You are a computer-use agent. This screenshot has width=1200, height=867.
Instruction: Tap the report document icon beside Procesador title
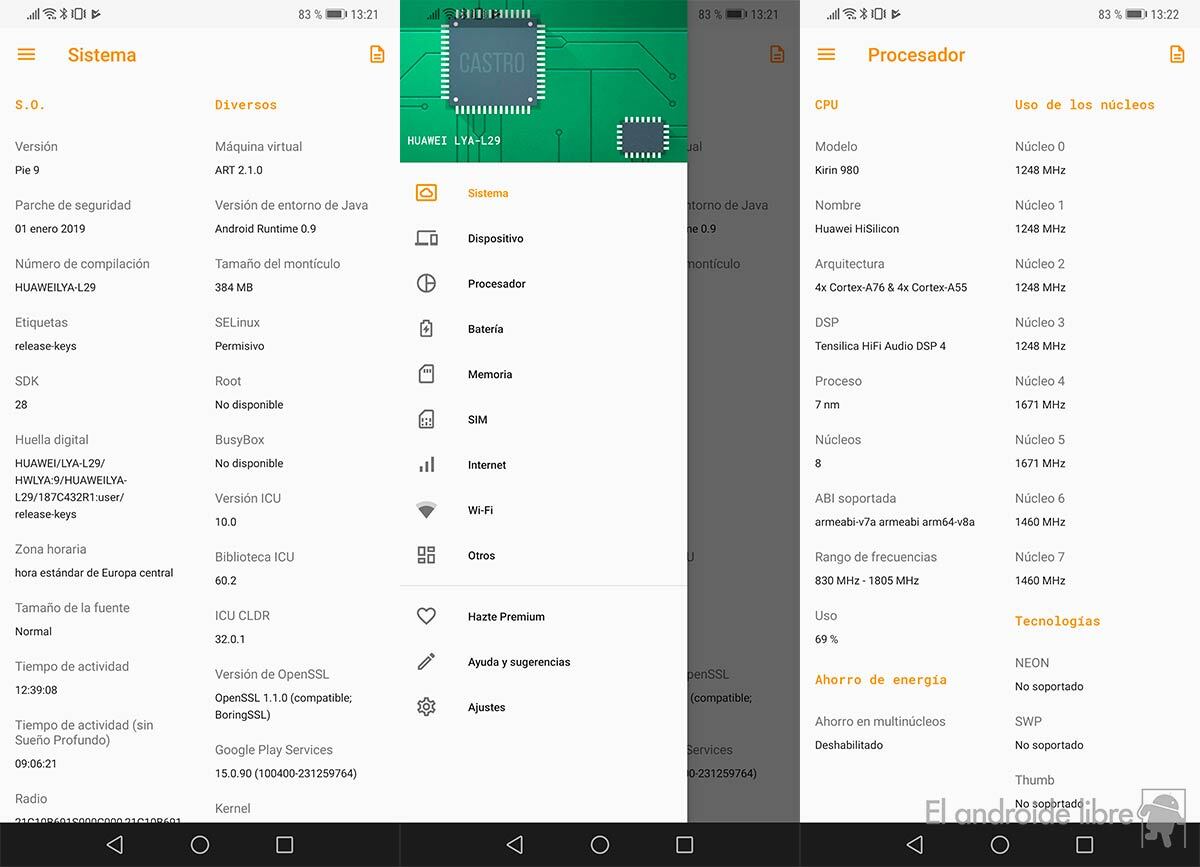click(1177, 55)
